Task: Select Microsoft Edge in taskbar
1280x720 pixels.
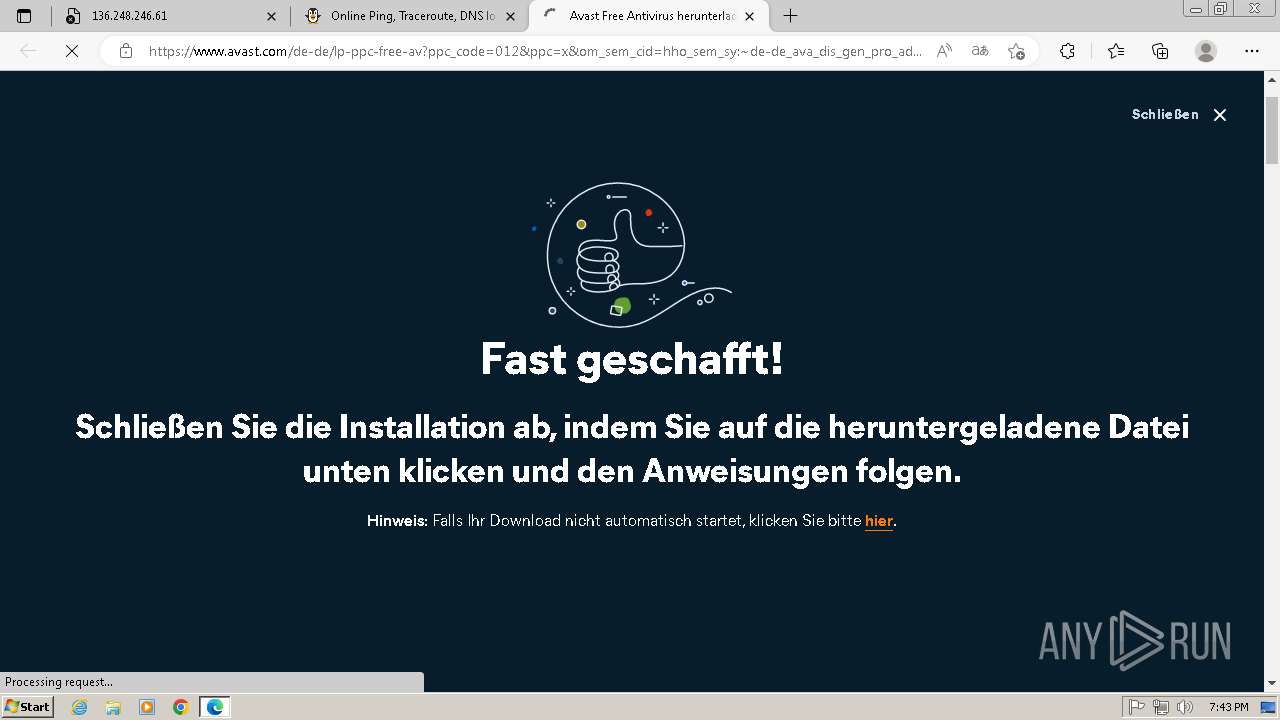Action: [215, 707]
